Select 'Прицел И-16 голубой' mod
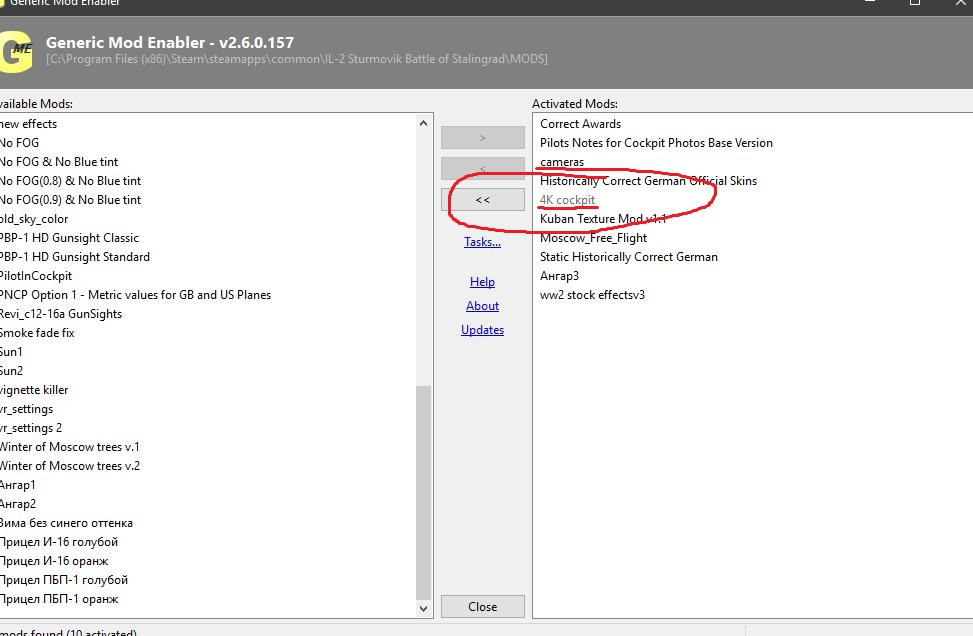The height and width of the screenshot is (636, 973). 59,542
